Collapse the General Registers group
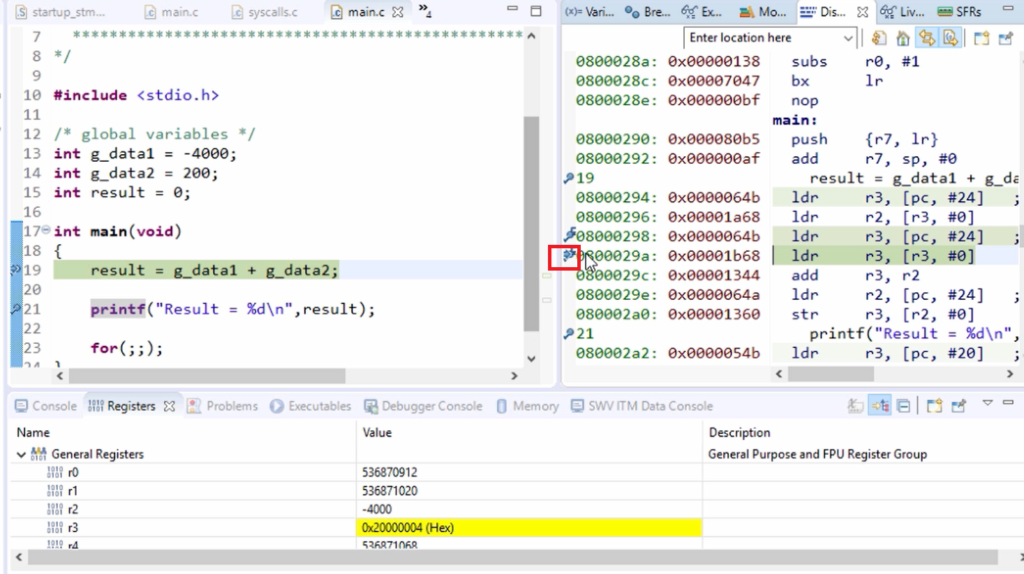Viewport: 1024px width, 574px height. [x=21, y=454]
